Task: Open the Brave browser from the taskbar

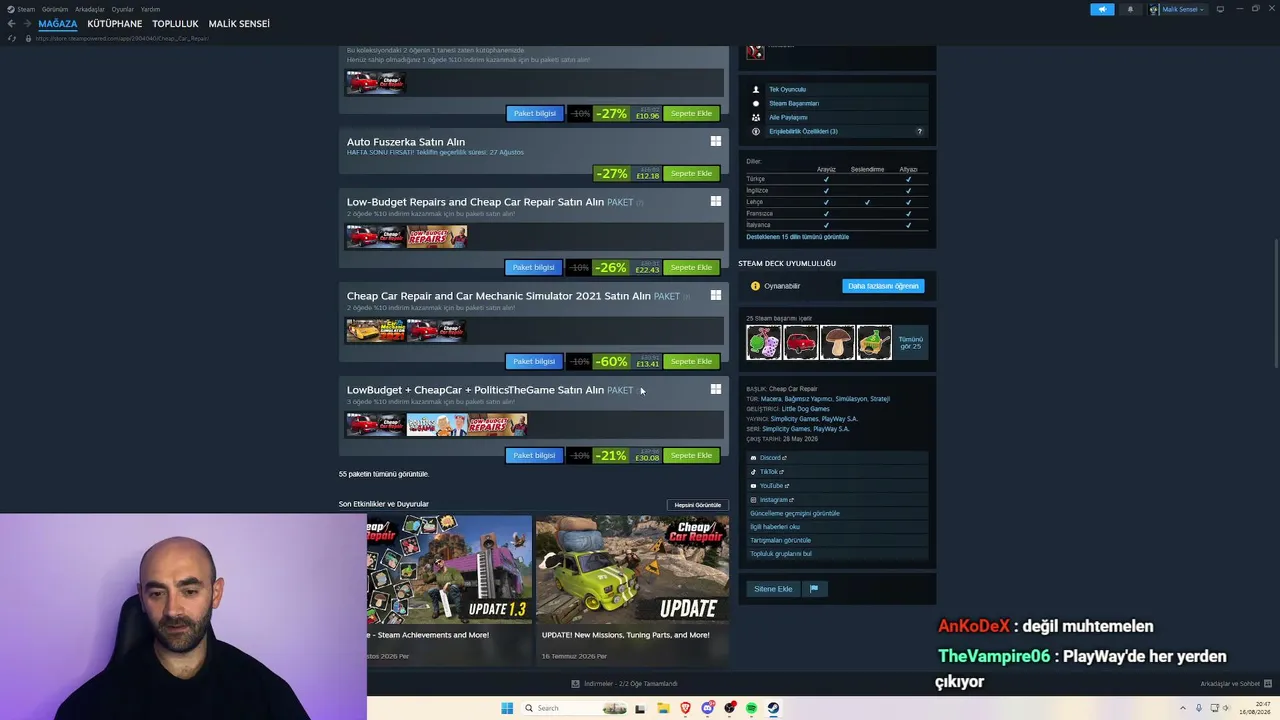Action: (x=686, y=708)
